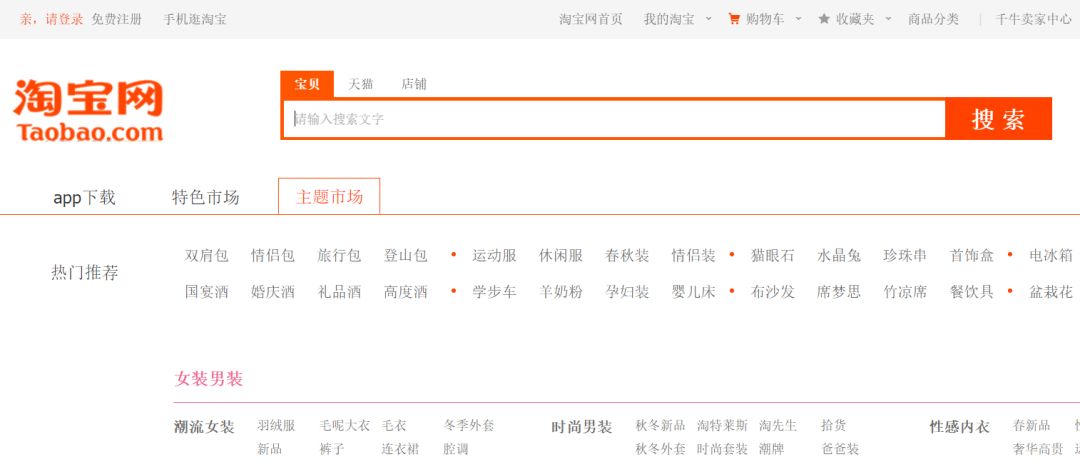Image resolution: width=1080 pixels, height=462 pixels.
Task: Click the Taobao.com logo
Action: (89, 112)
